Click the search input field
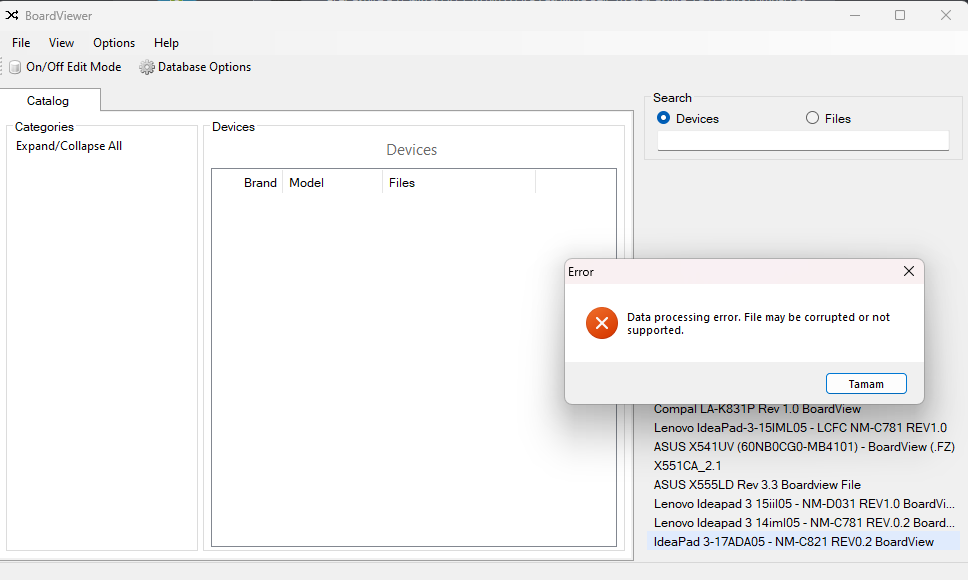968x580 pixels. pyautogui.click(x=803, y=141)
